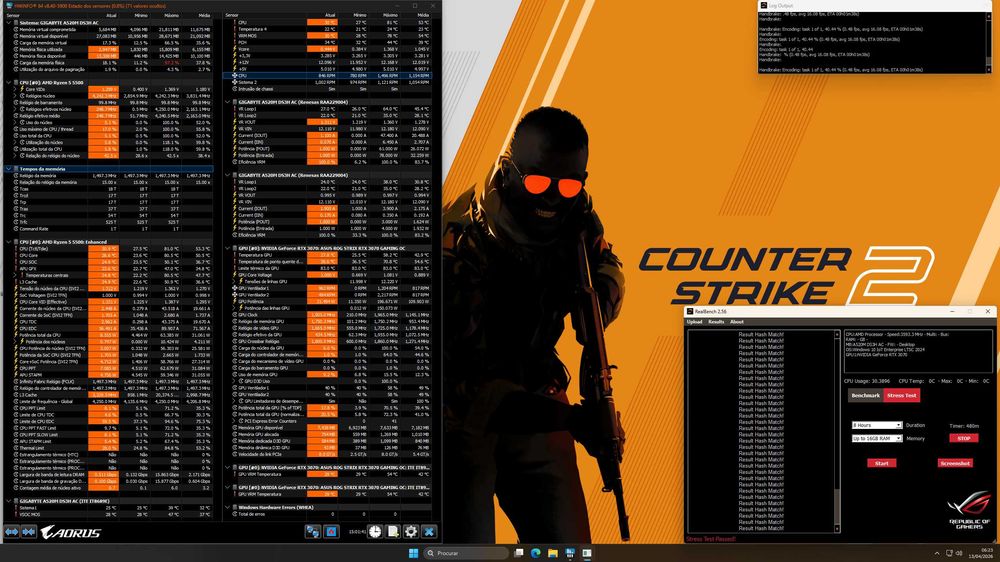Open HWiNFO sensor settings gear icon
Viewport: 1000px width, 562px height.
[411, 531]
